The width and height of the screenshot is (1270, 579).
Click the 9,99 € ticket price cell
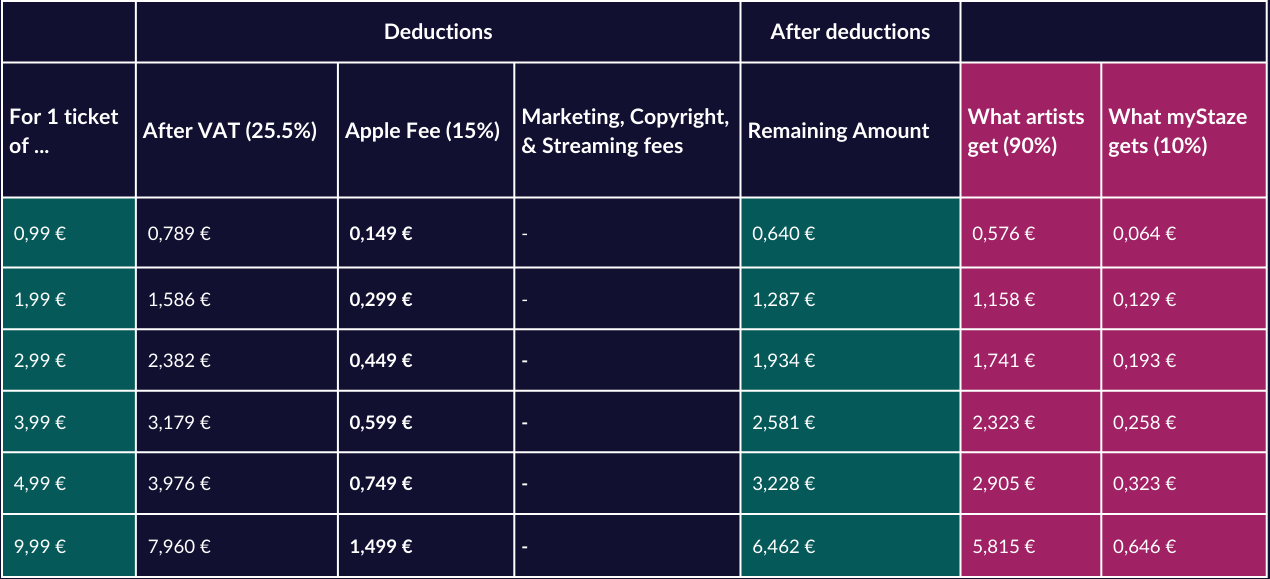point(69,546)
